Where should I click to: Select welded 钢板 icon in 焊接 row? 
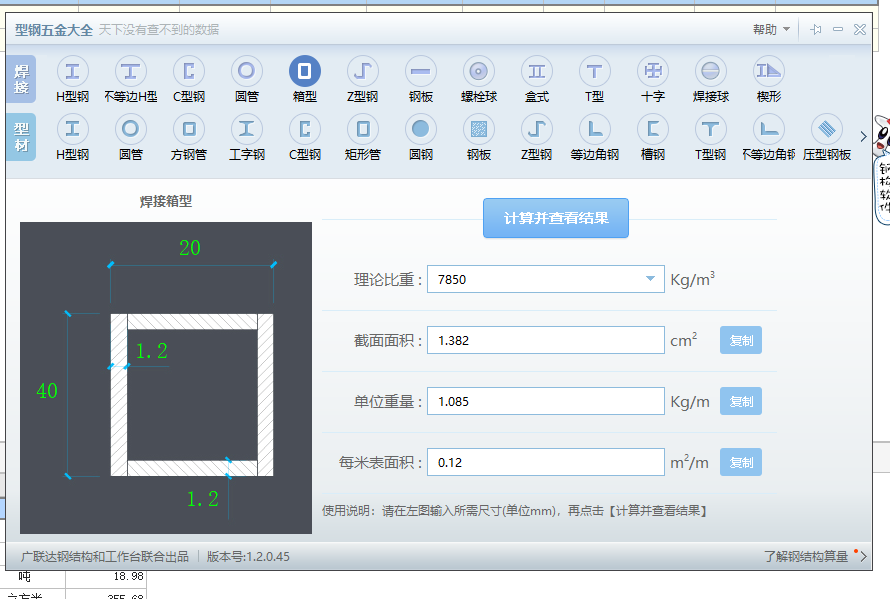pos(421,71)
